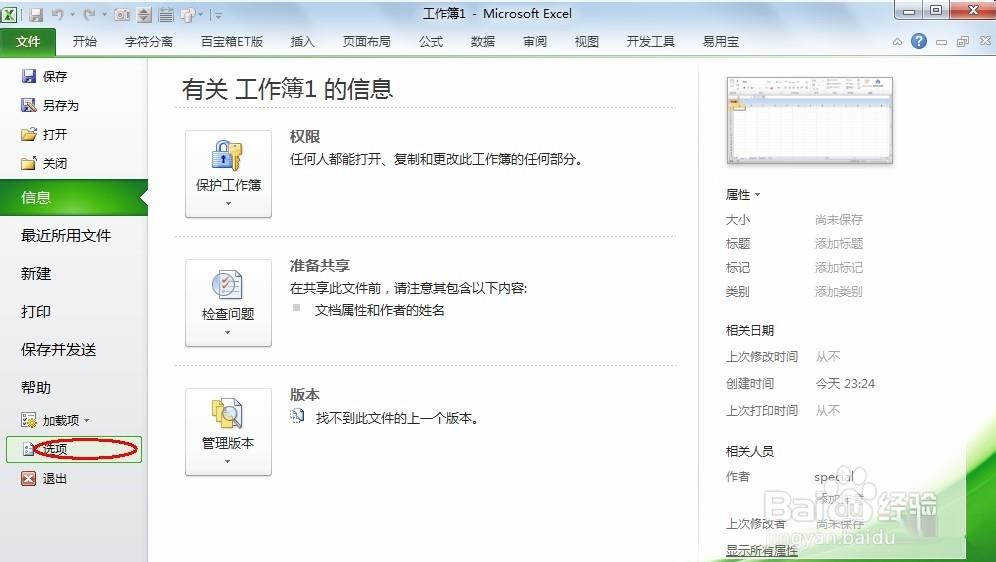Click the workbook window restore icon
This screenshot has height=562, width=996.
tap(963, 42)
